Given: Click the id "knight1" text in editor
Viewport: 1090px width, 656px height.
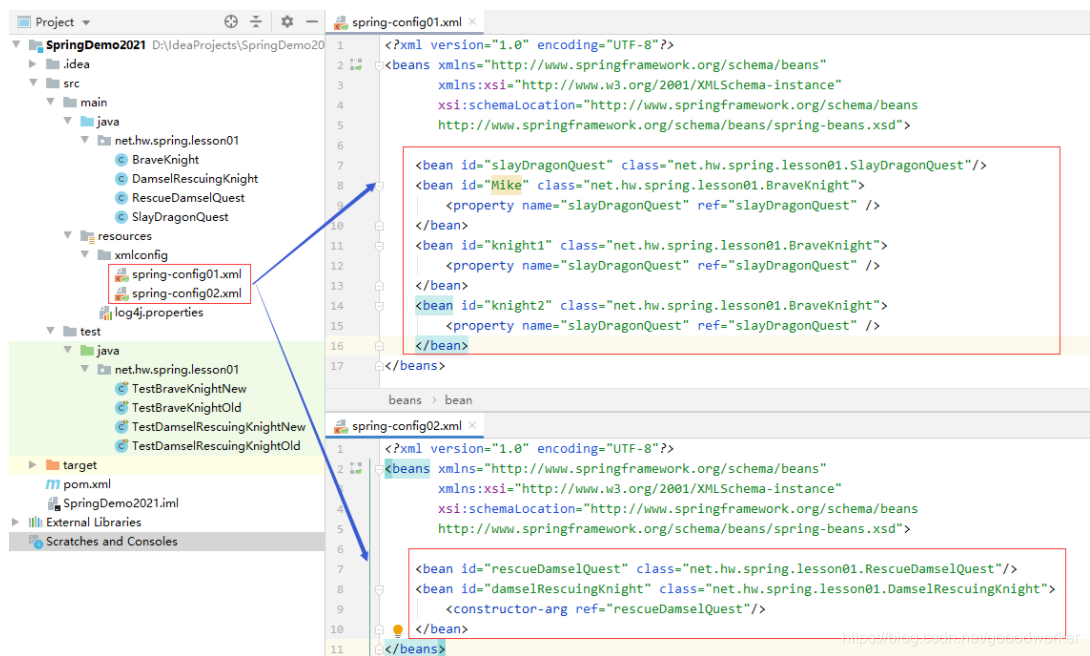Looking at the screenshot, I should [518, 245].
